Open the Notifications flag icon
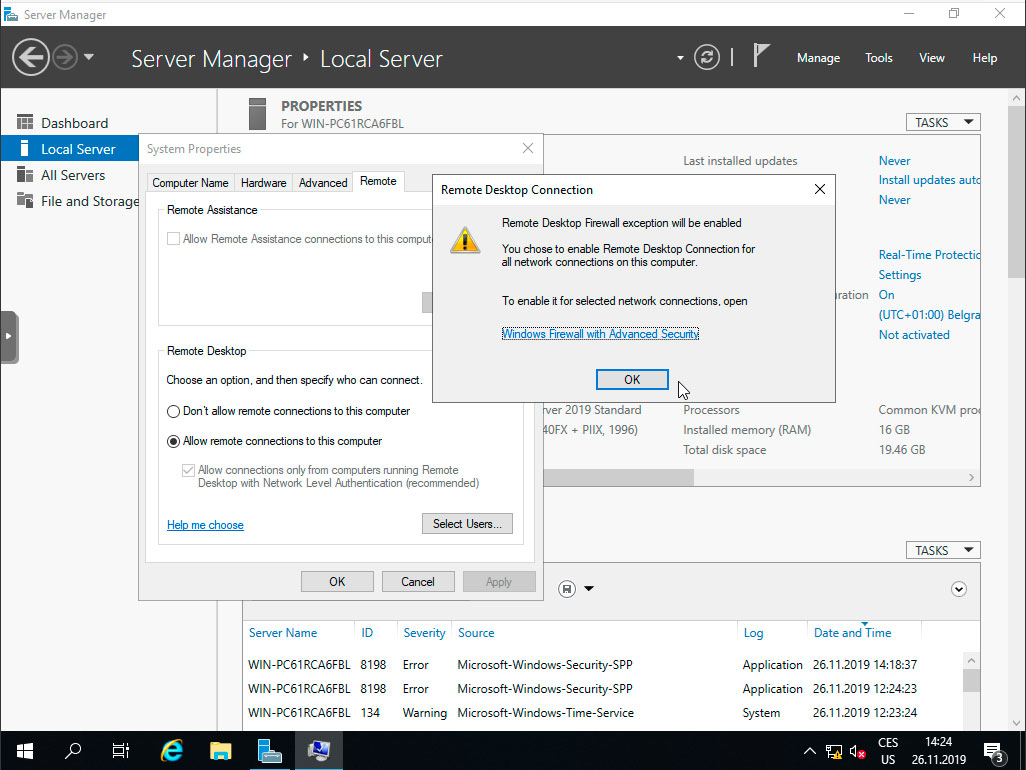The height and width of the screenshot is (770, 1026). click(761, 57)
